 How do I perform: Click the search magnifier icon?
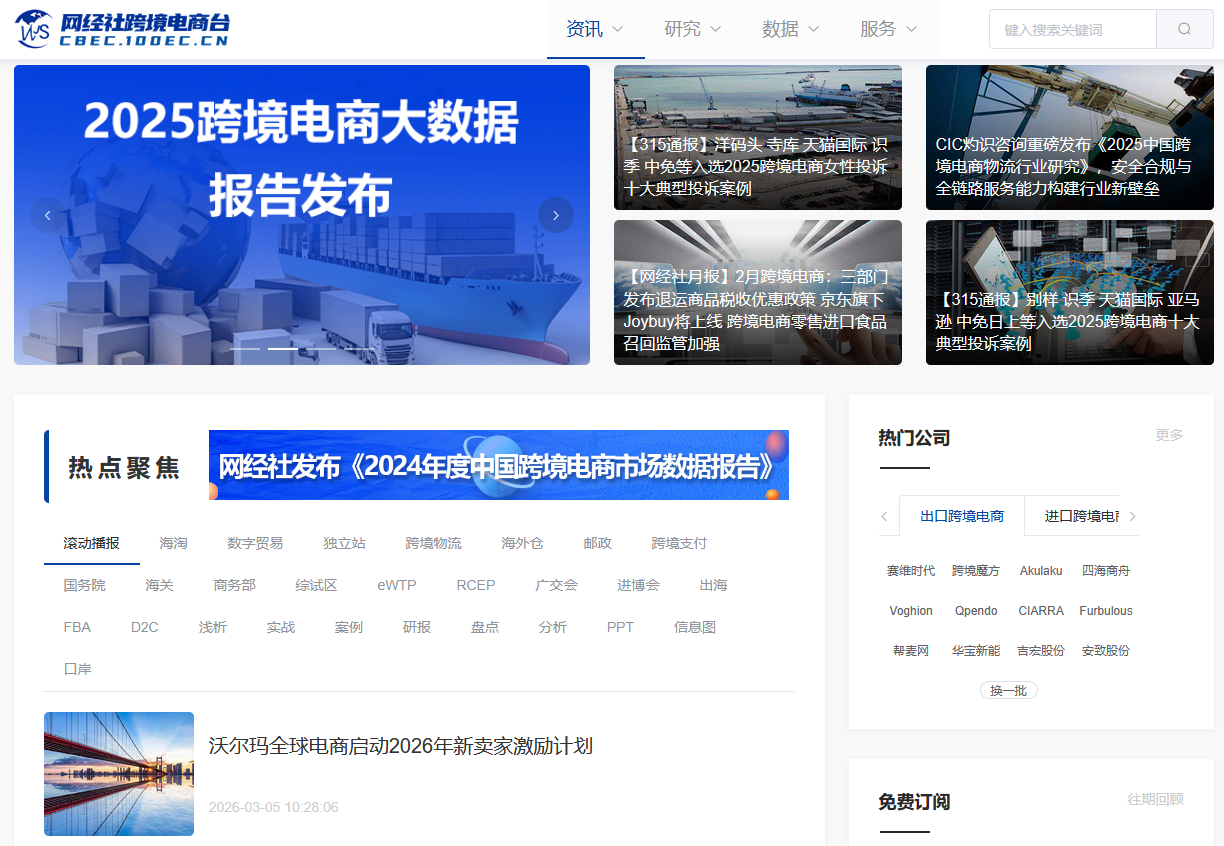click(x=1184, y=29)
